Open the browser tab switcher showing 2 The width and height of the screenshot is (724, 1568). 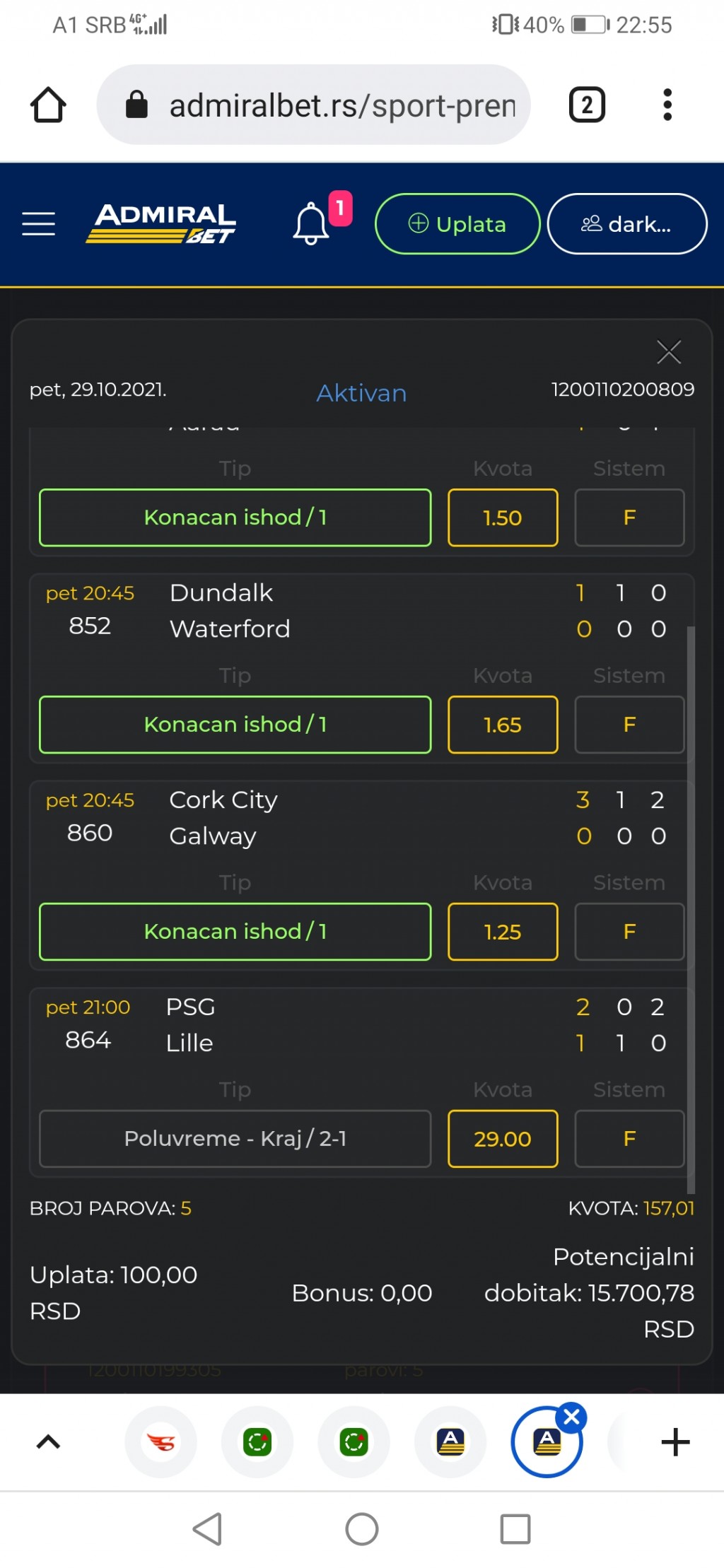[587, 105]
